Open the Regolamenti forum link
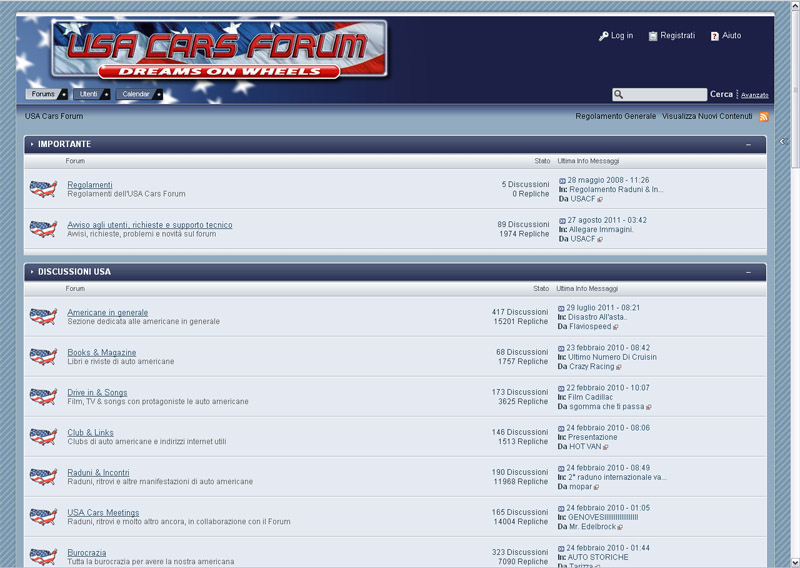Image resolution: width=800 pixels, height=568 pixels. tap(90, 185)
